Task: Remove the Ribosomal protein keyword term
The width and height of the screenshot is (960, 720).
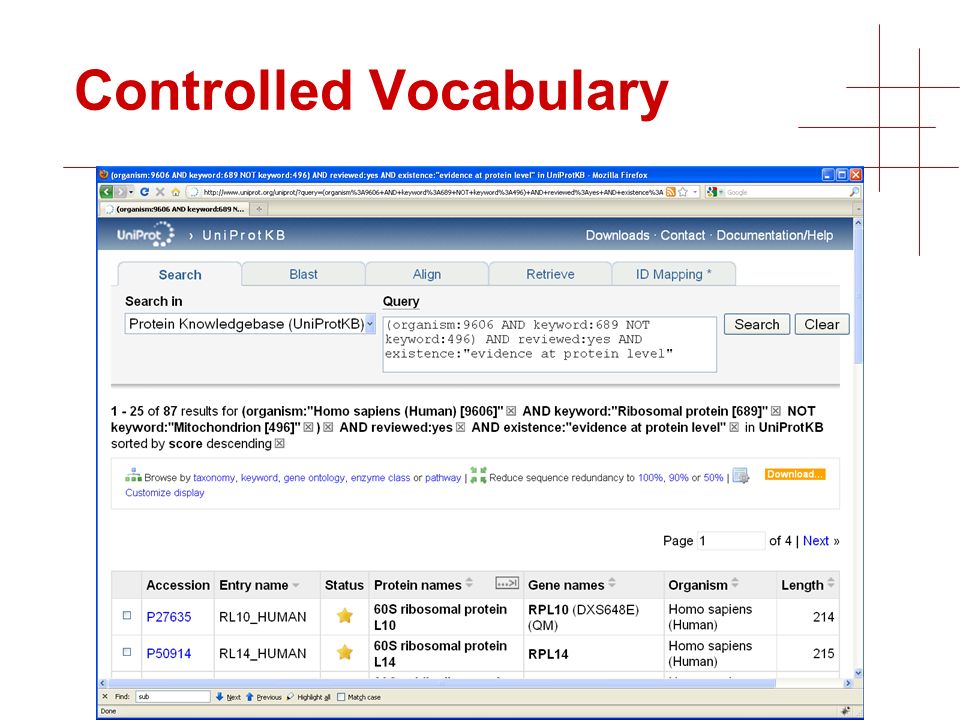Action: [776, 411]
